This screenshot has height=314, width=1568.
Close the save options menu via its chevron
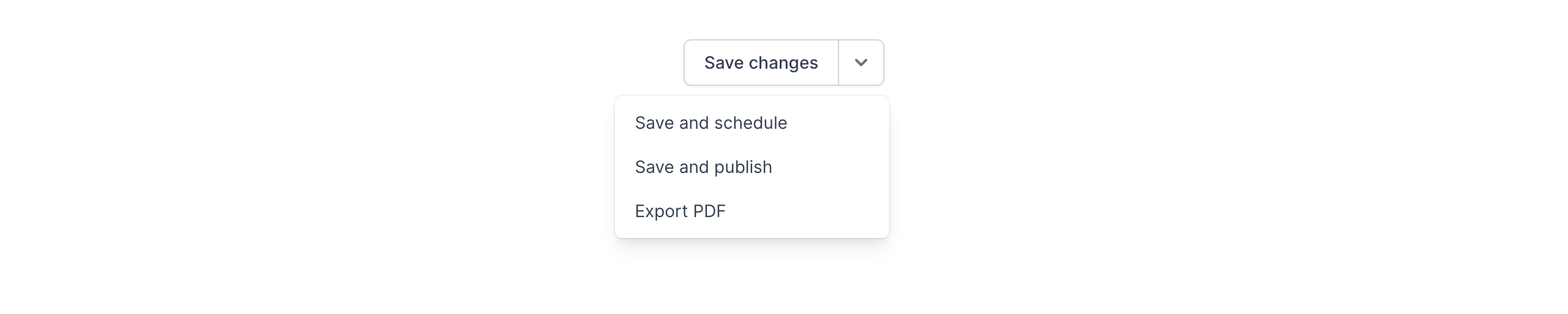(861, 63)
